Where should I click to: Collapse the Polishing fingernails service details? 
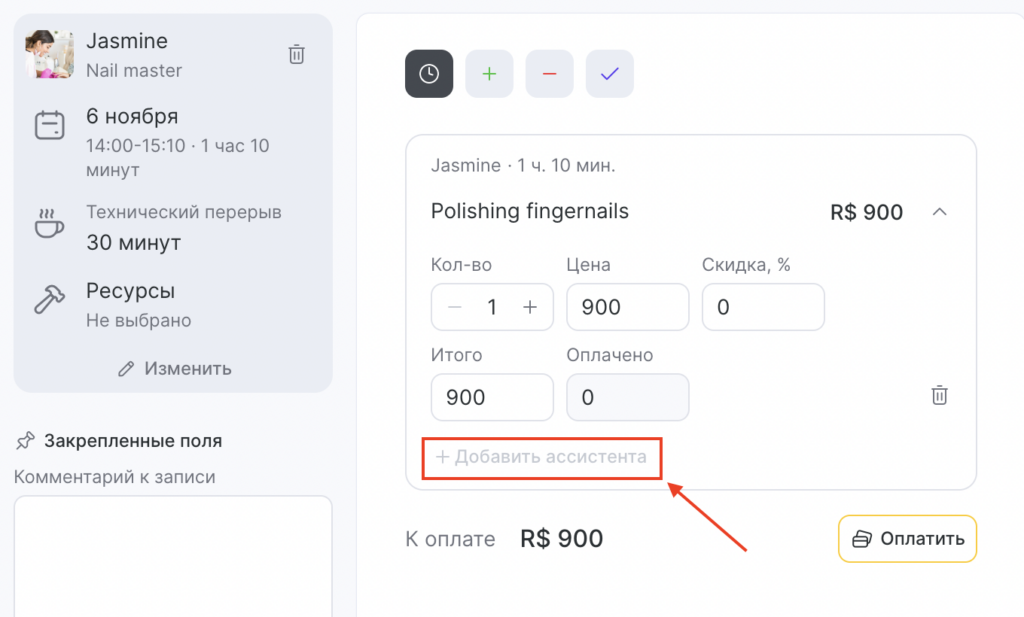tap(939, 212)
